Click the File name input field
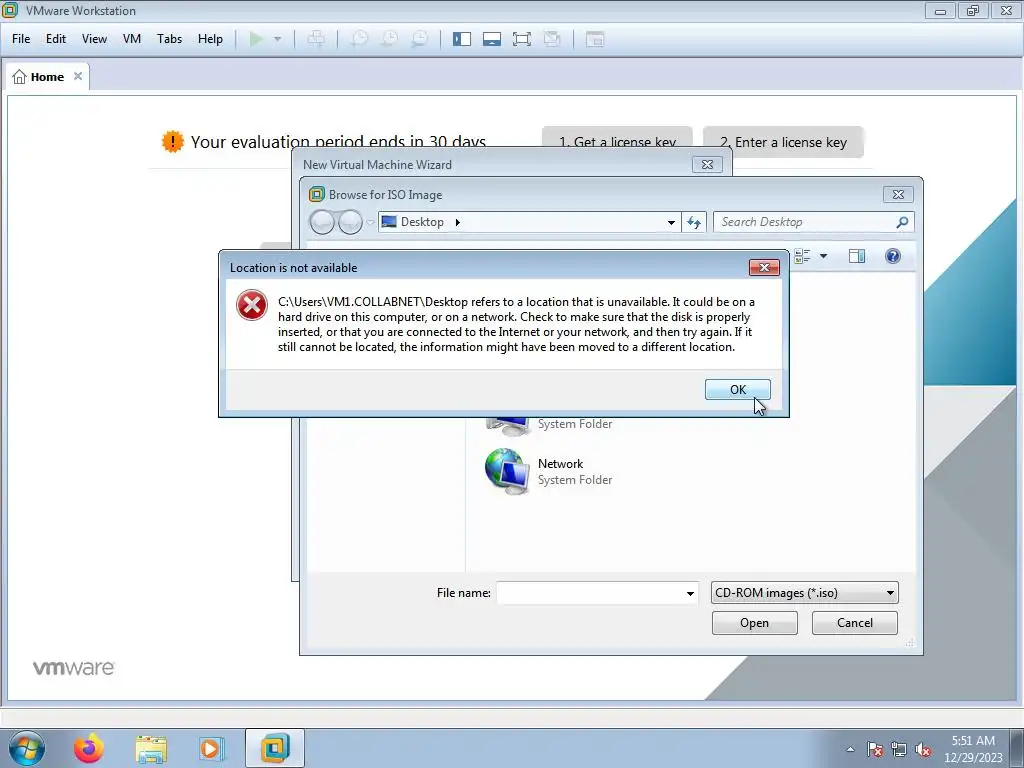The image size is (1024, 768). click(x=590, y=593)
